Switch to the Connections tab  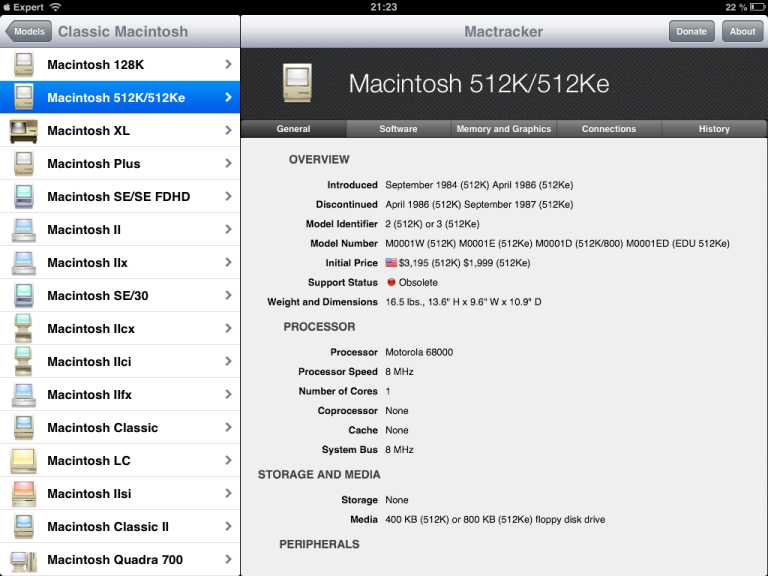(x=609, y=129)
